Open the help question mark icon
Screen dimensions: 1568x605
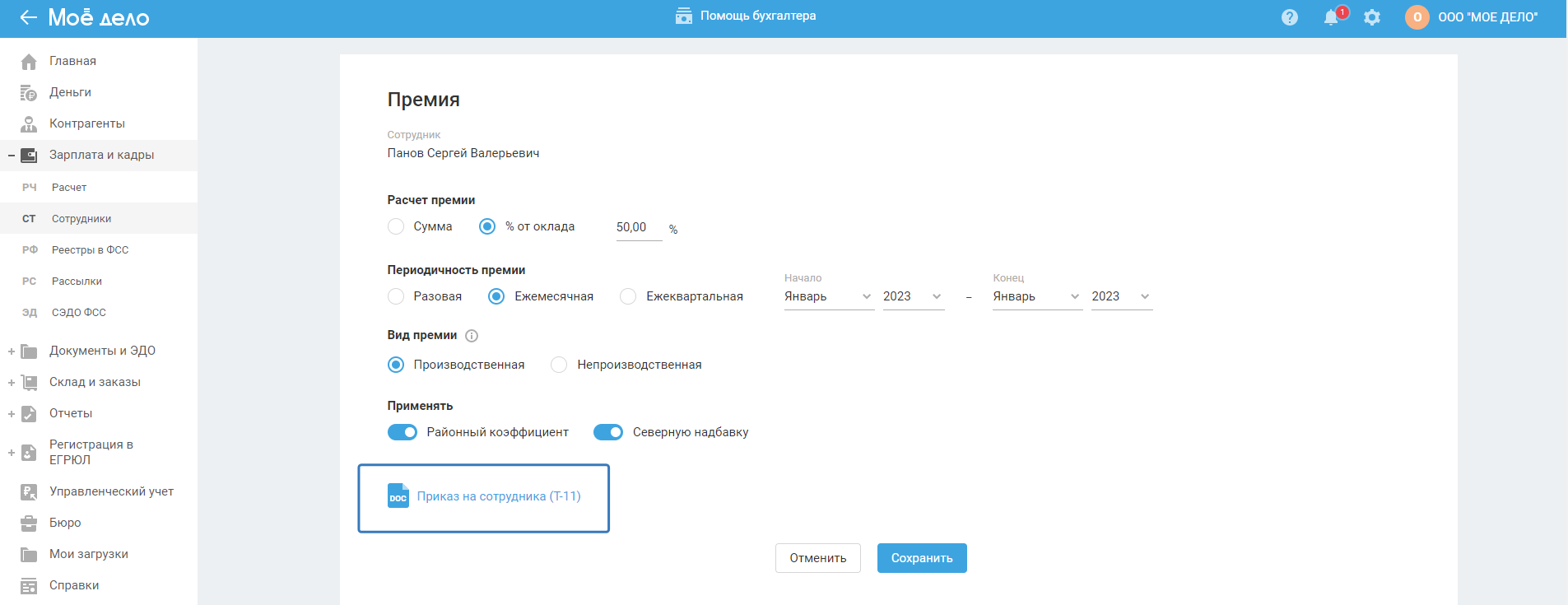tap(1290, 17)
